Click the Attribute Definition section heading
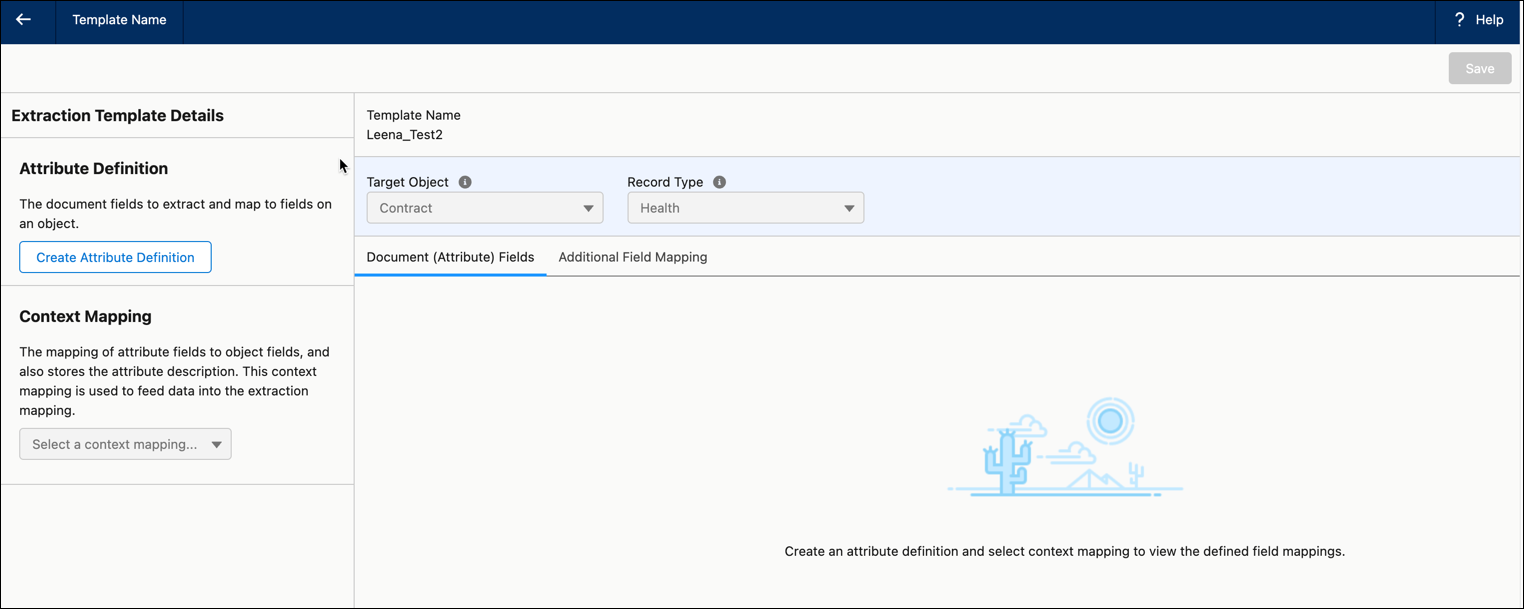 point(93,168)
